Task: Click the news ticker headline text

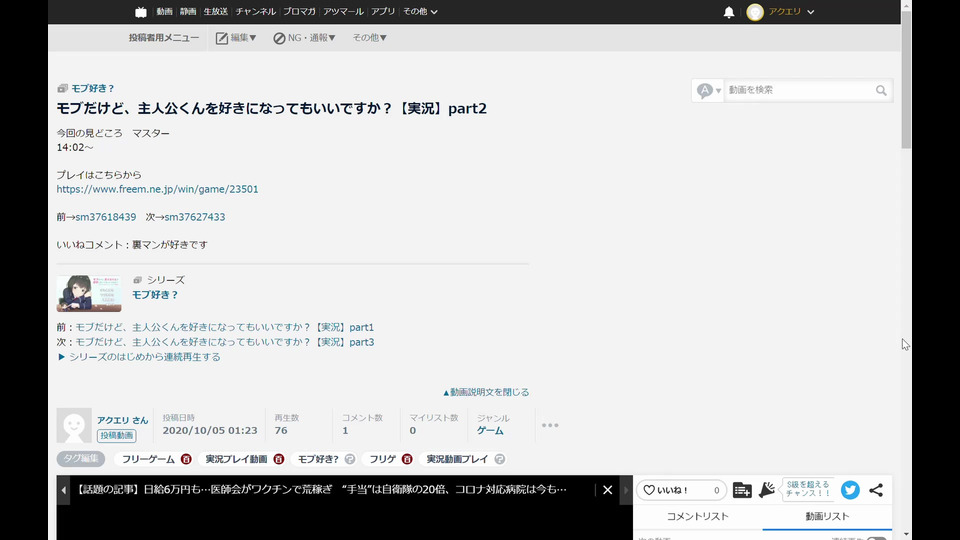Action: point(322,490)
